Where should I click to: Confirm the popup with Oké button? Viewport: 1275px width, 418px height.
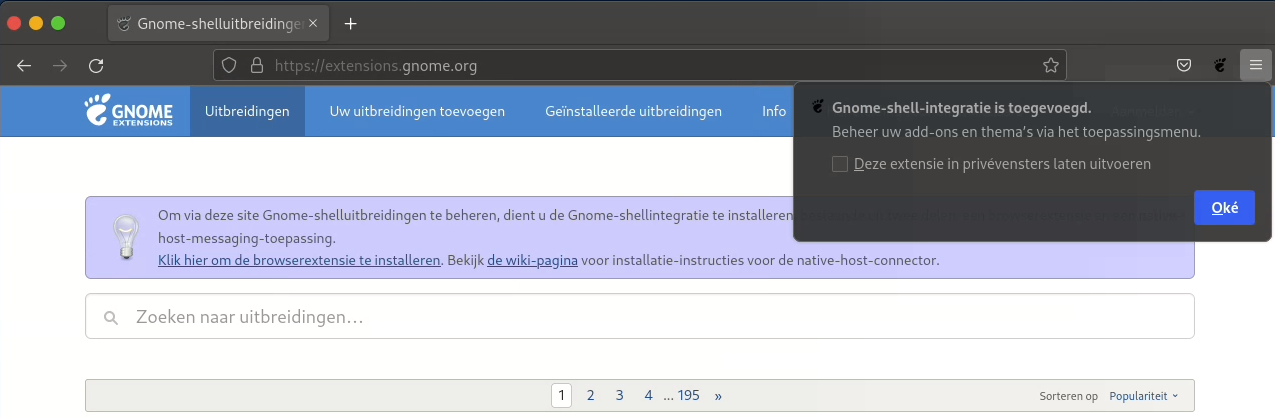click(x=1224, y=208)
